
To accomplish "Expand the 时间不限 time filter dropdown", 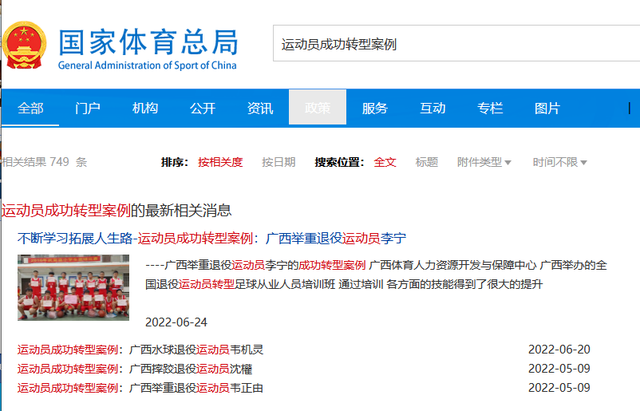I will point(560,162).
